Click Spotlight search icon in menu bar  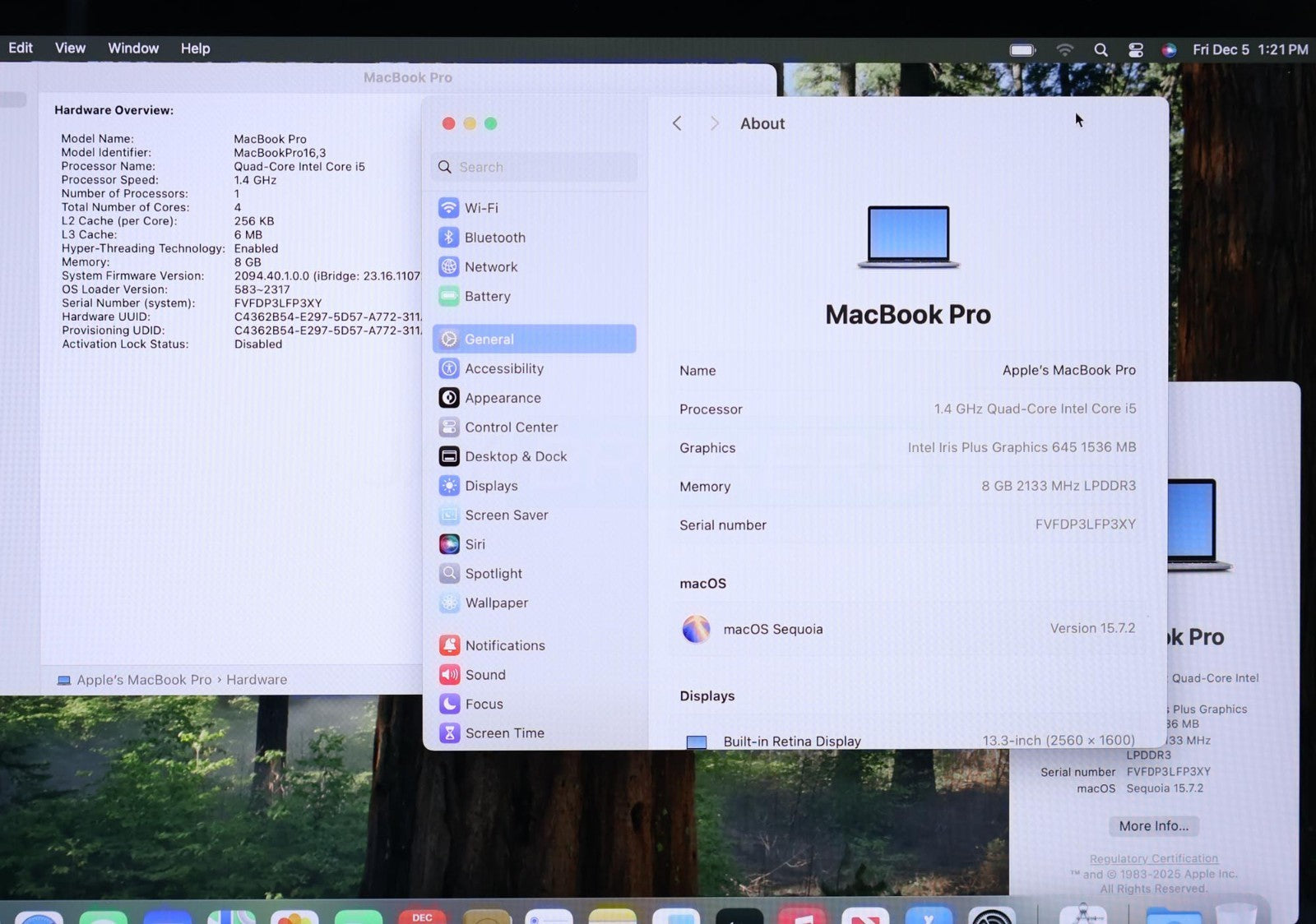[1101, 50]
